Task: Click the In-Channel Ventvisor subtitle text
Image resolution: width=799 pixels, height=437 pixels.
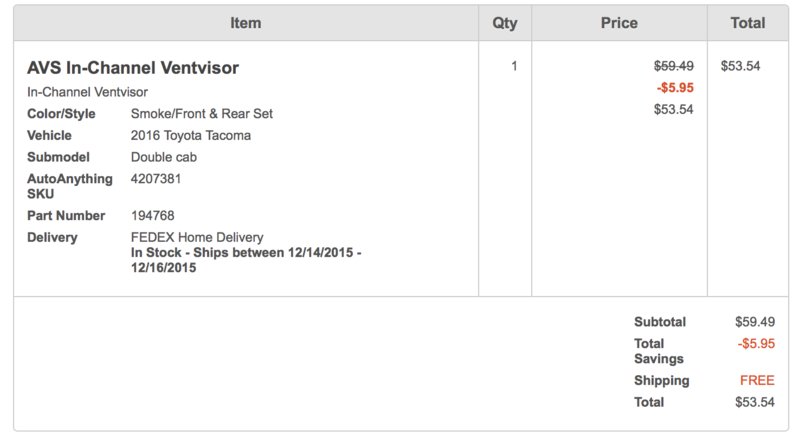Action: click(x=87, y=92)
